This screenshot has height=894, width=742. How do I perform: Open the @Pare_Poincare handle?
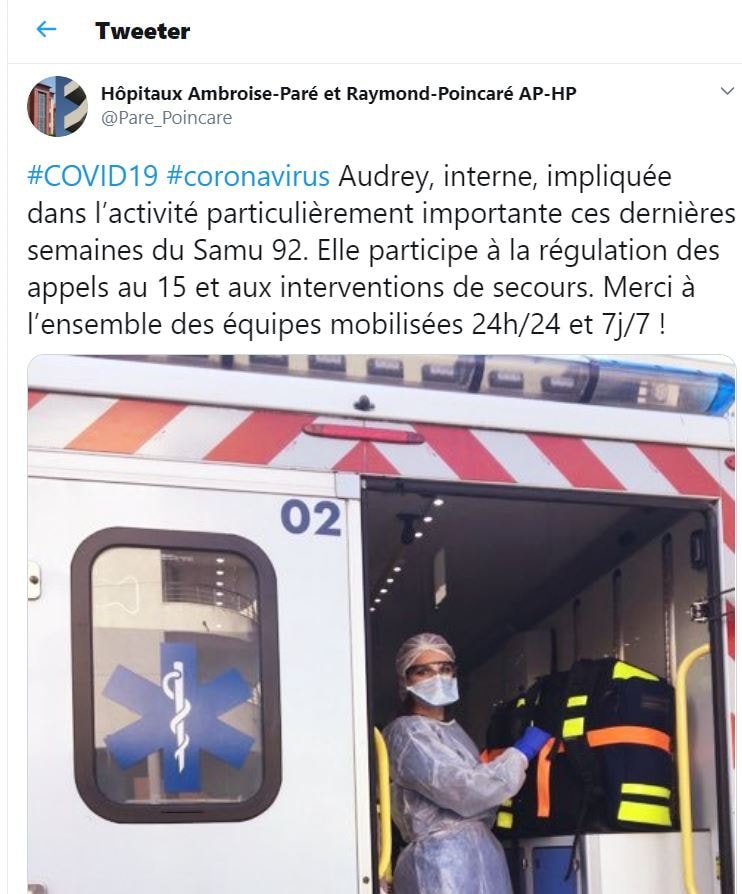click(167, 118)
